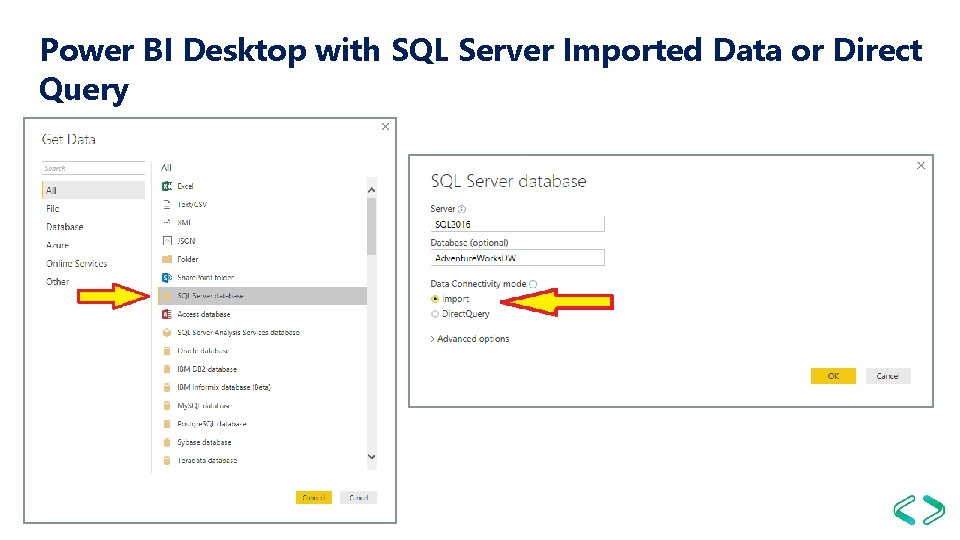Select the Teradata database entry text
Screen dimensions: 960x540
[207, 460]
